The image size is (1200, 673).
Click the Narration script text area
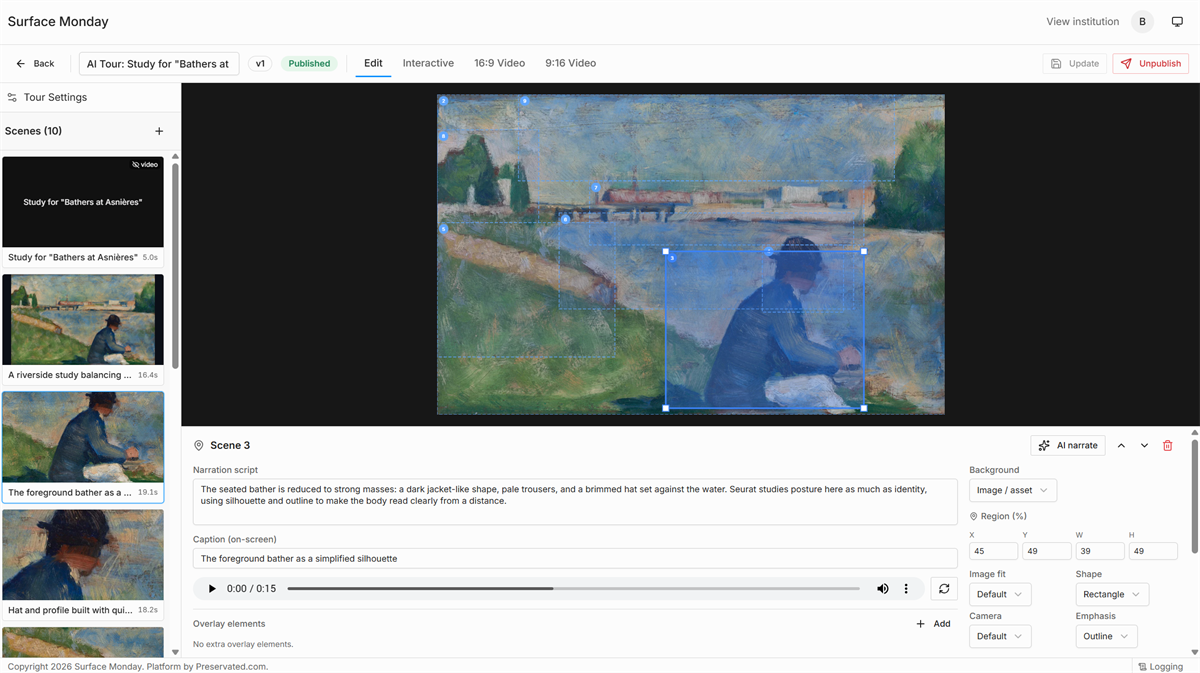pos(575,501)
